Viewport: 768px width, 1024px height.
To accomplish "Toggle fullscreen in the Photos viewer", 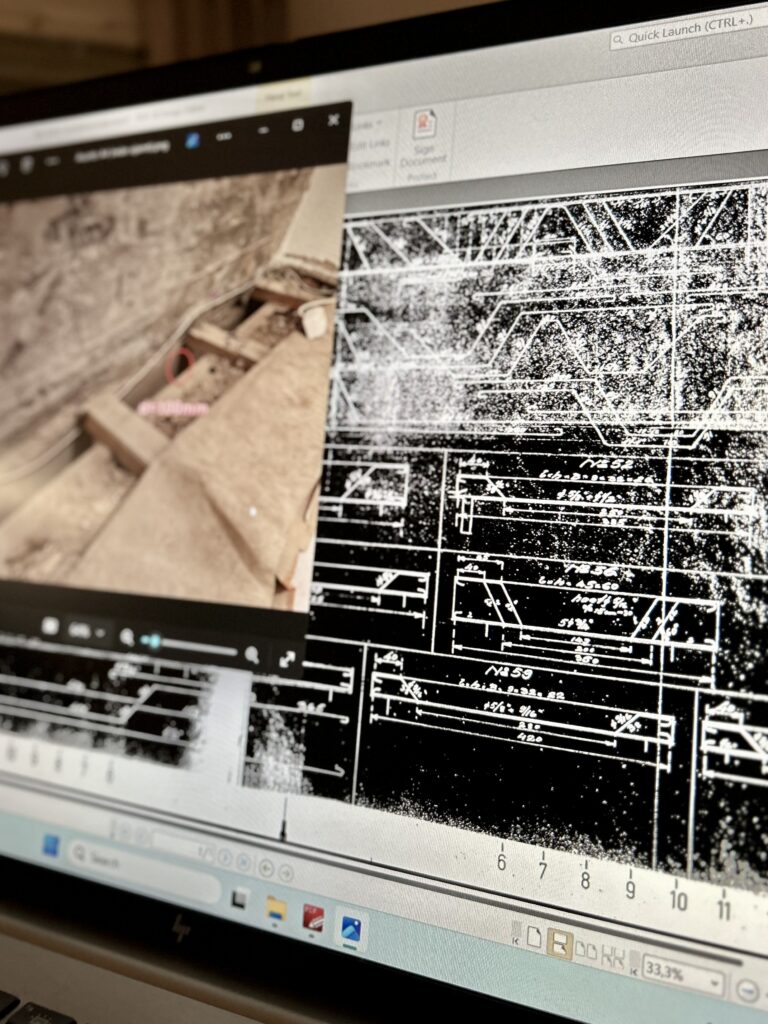I will [x=288, y=659].
